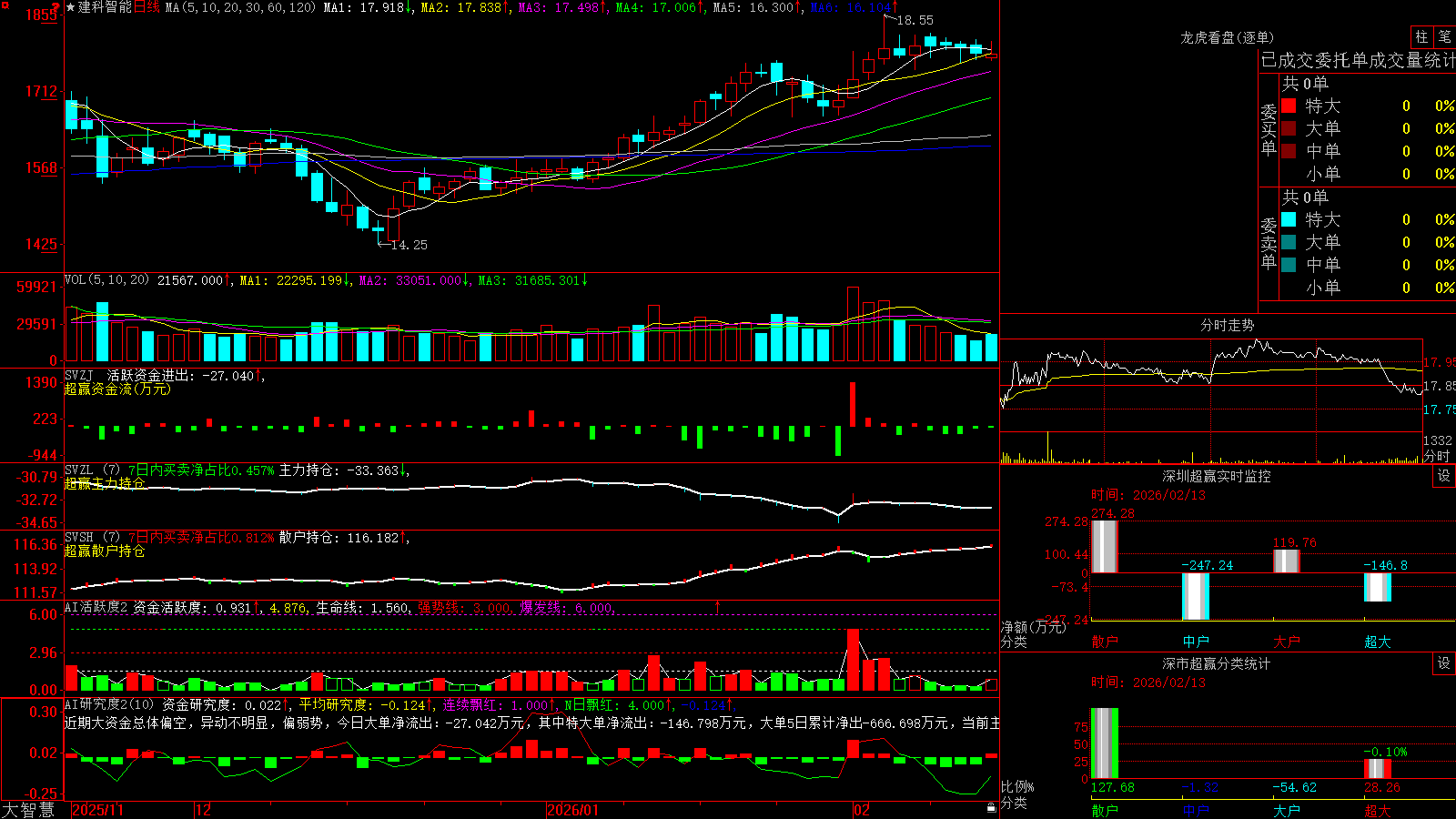The height and width of the screenshot is (819, 1456).
Task: Click the teal 中单 sell order swatch
Action: 1289,265
